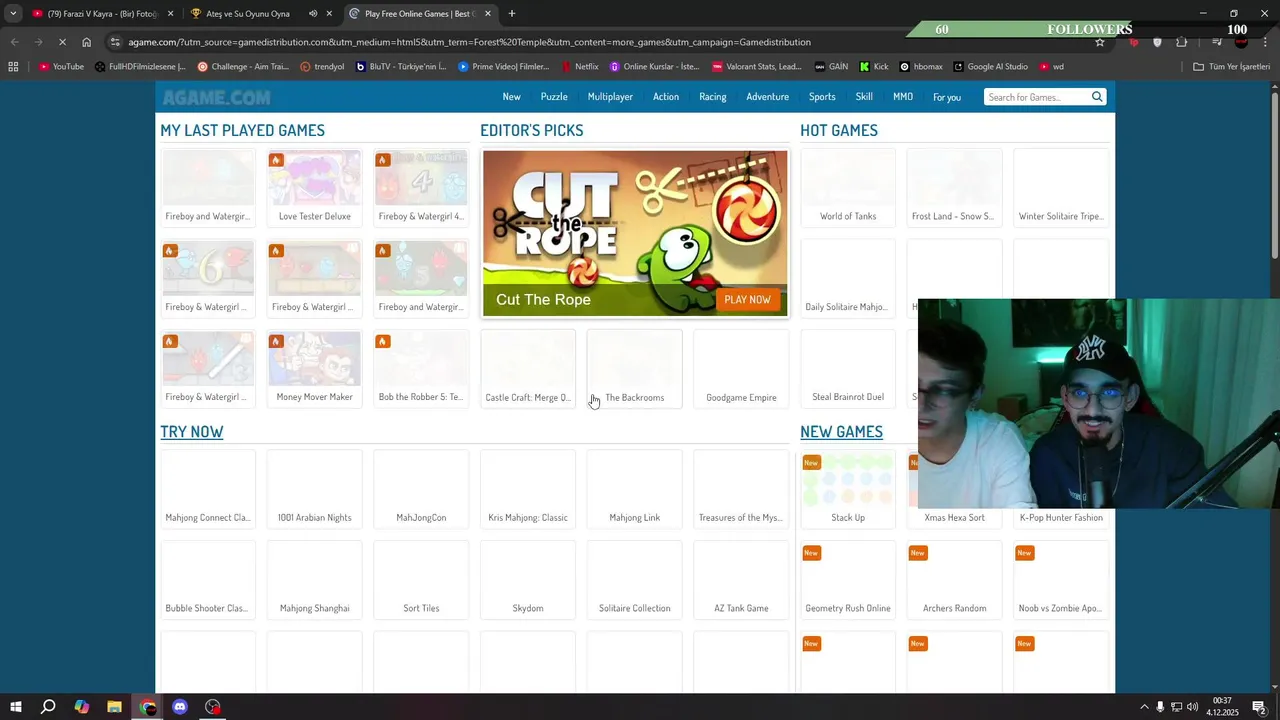Click the search magnifier icon on Agame
Image resolution: width=1280 pixels, height=720 pixels.
pyautogui.click(x=1097, y=97)
